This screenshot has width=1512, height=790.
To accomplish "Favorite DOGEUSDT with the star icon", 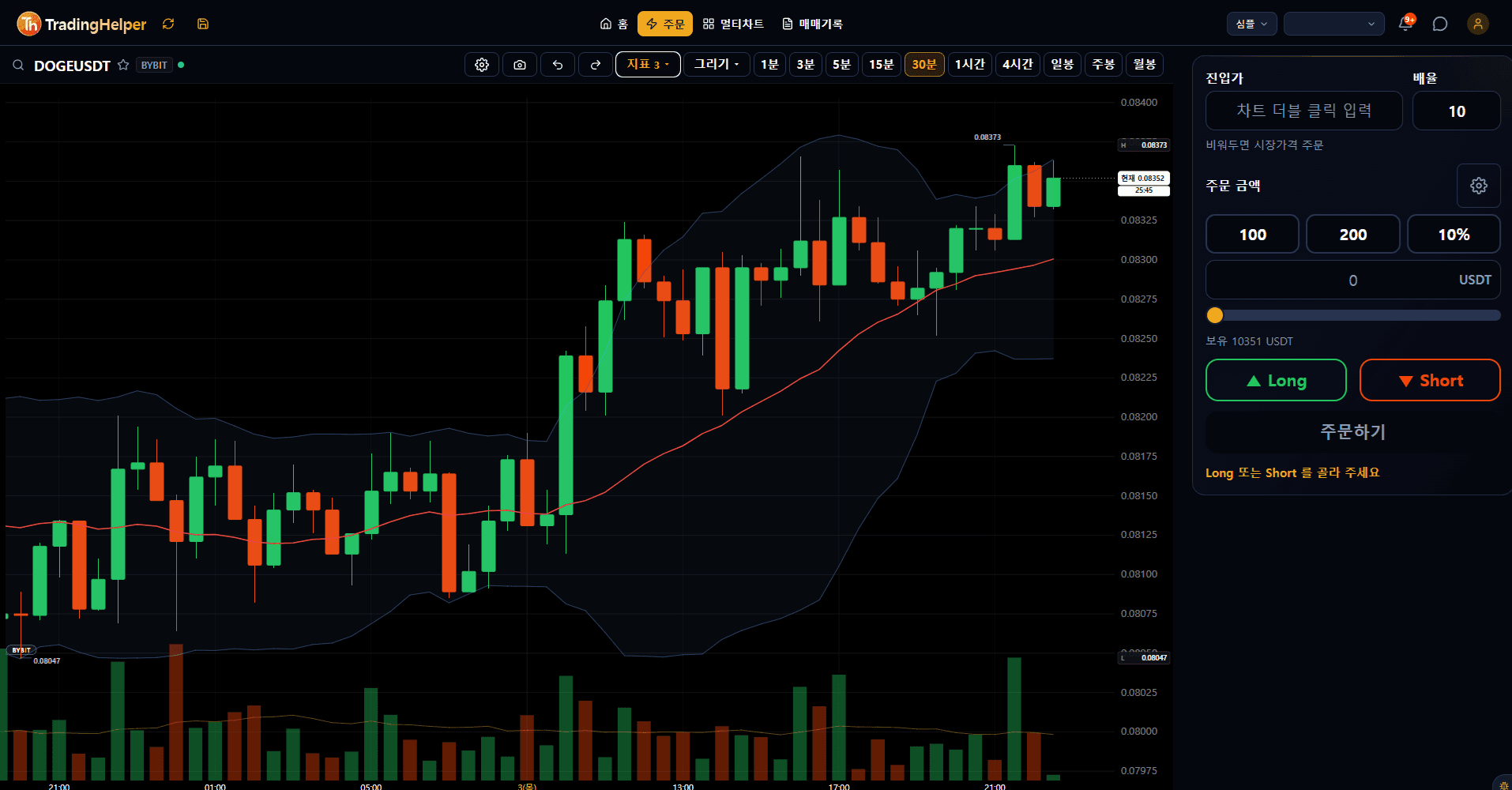I will pyautogui.click(x=123, y=65).
